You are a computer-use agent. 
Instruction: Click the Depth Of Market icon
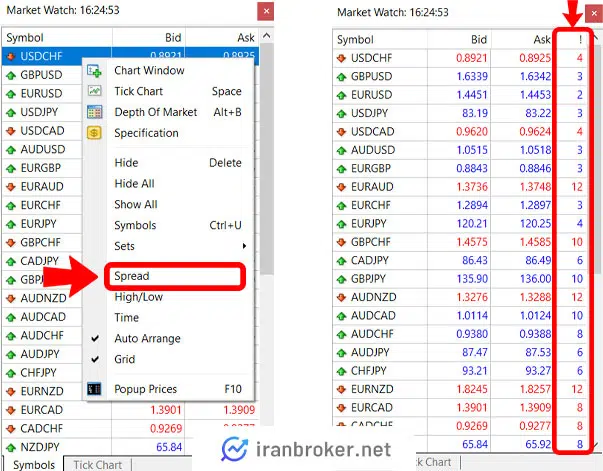point(95,112)
